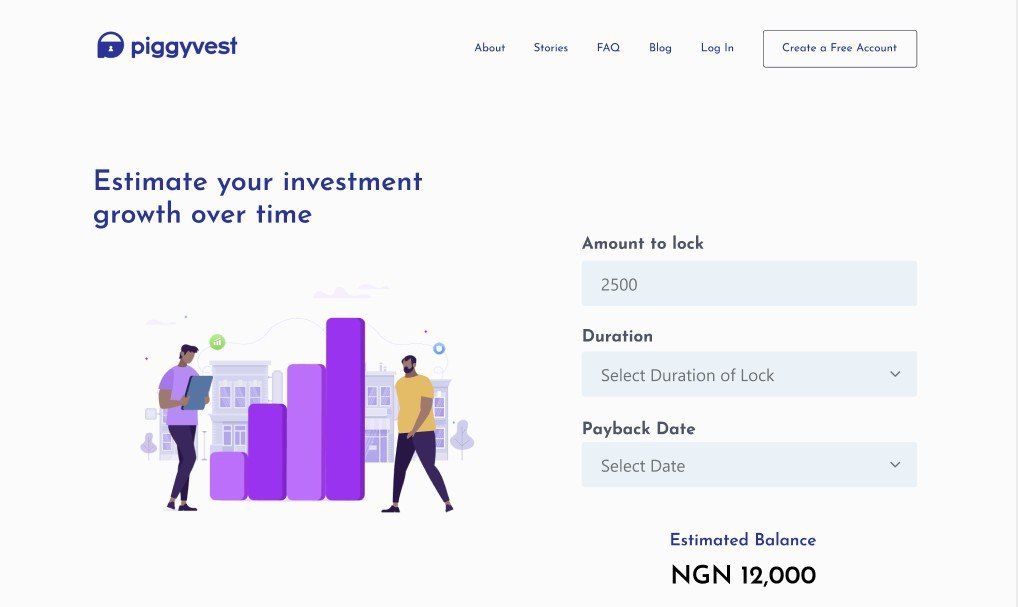Click the piggyvest padlock logo icon
This screenshot has width=1018, height=607.
click(x=110, y=45)
